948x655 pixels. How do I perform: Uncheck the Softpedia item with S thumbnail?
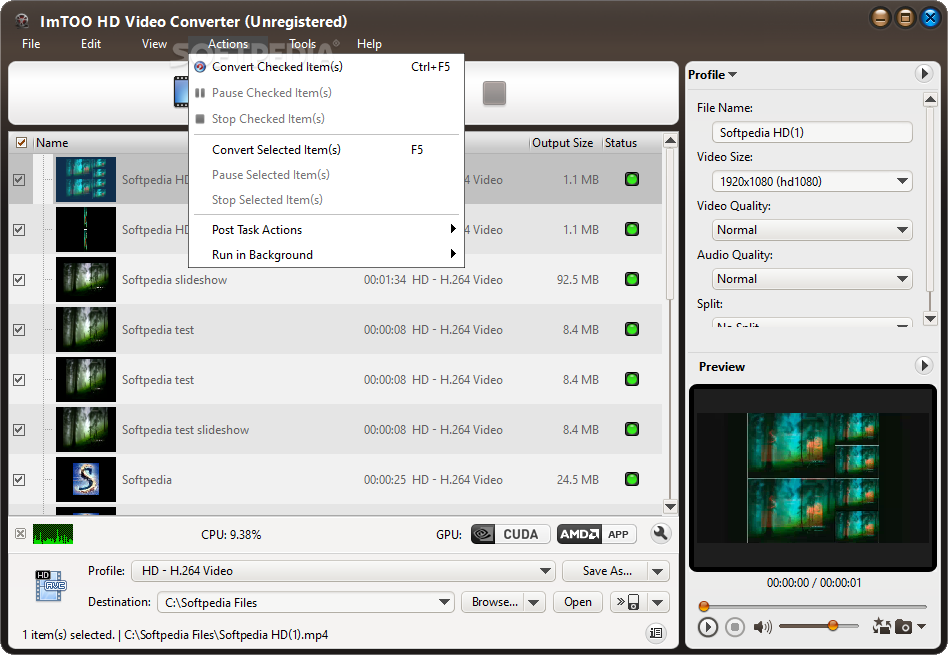(19, 480)
